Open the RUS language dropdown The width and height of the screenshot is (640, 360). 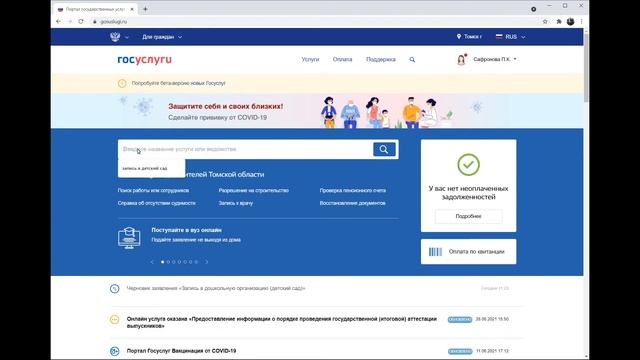tap(511, 37)
